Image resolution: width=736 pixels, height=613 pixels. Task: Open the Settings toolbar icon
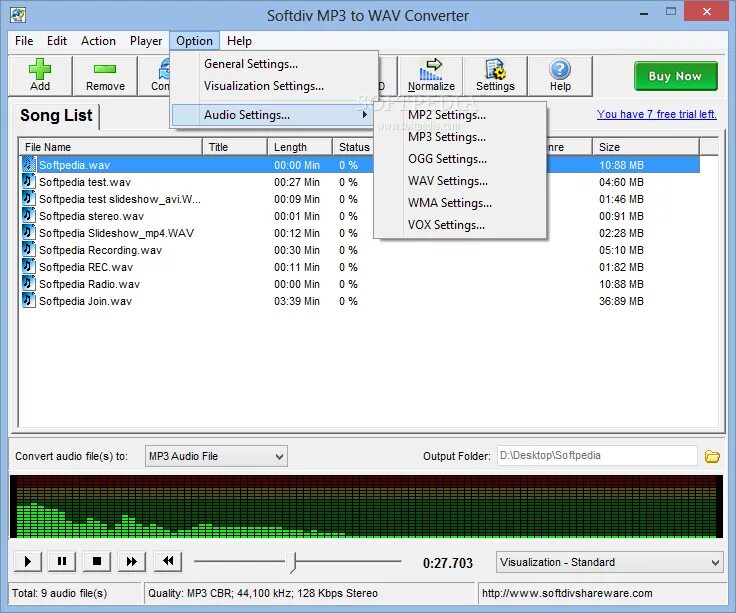point(495,76)
